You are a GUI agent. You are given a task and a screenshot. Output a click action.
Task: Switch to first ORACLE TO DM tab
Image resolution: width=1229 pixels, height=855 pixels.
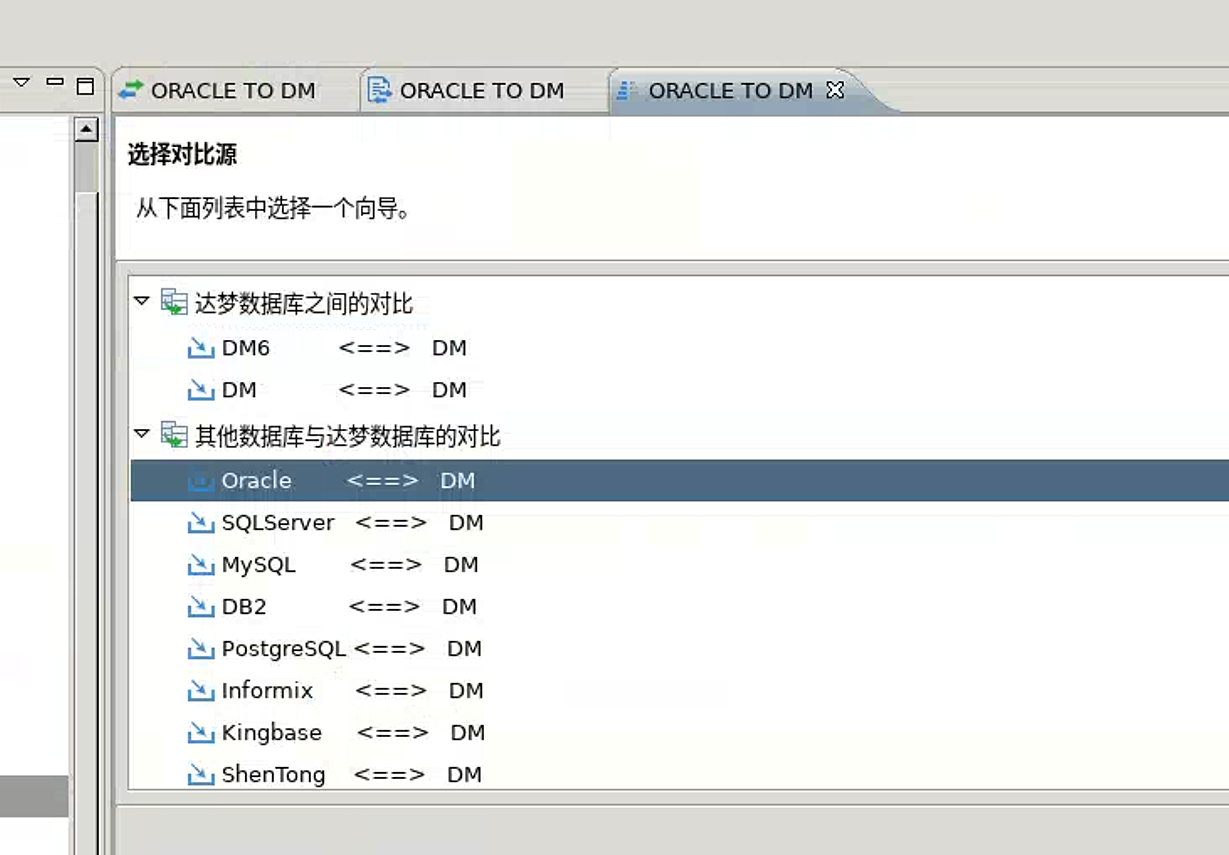coord(218,91)
